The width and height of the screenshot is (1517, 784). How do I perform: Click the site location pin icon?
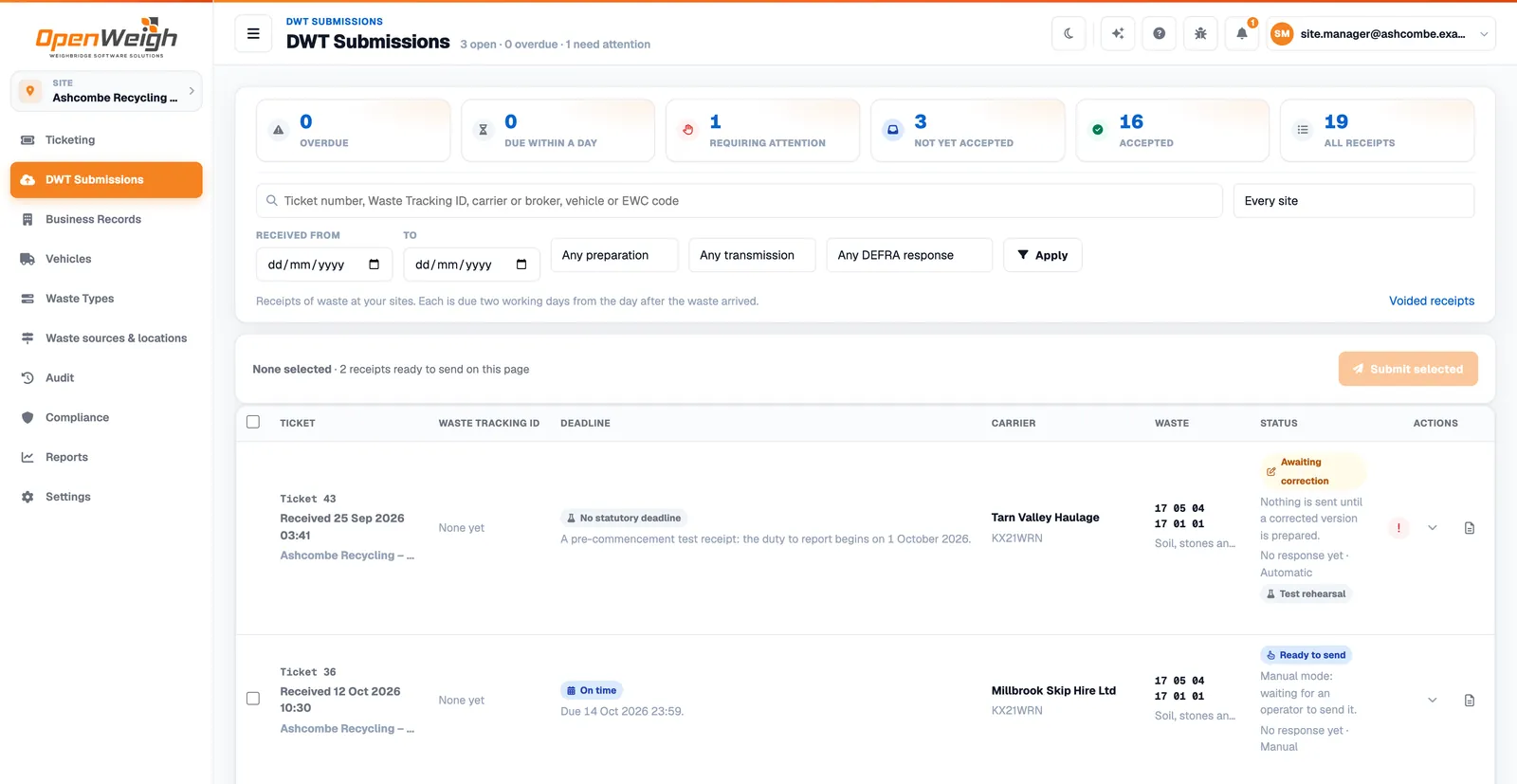click(30, 91)
